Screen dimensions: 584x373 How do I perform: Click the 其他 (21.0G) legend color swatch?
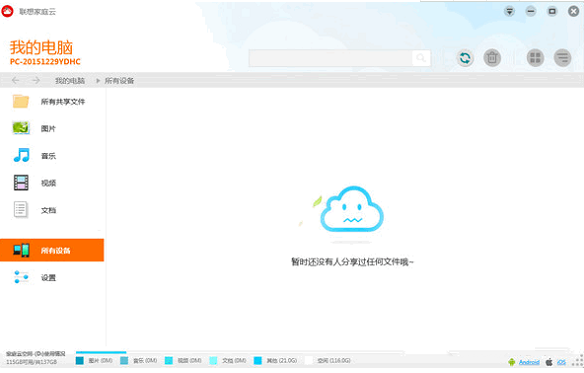point(258,361)
